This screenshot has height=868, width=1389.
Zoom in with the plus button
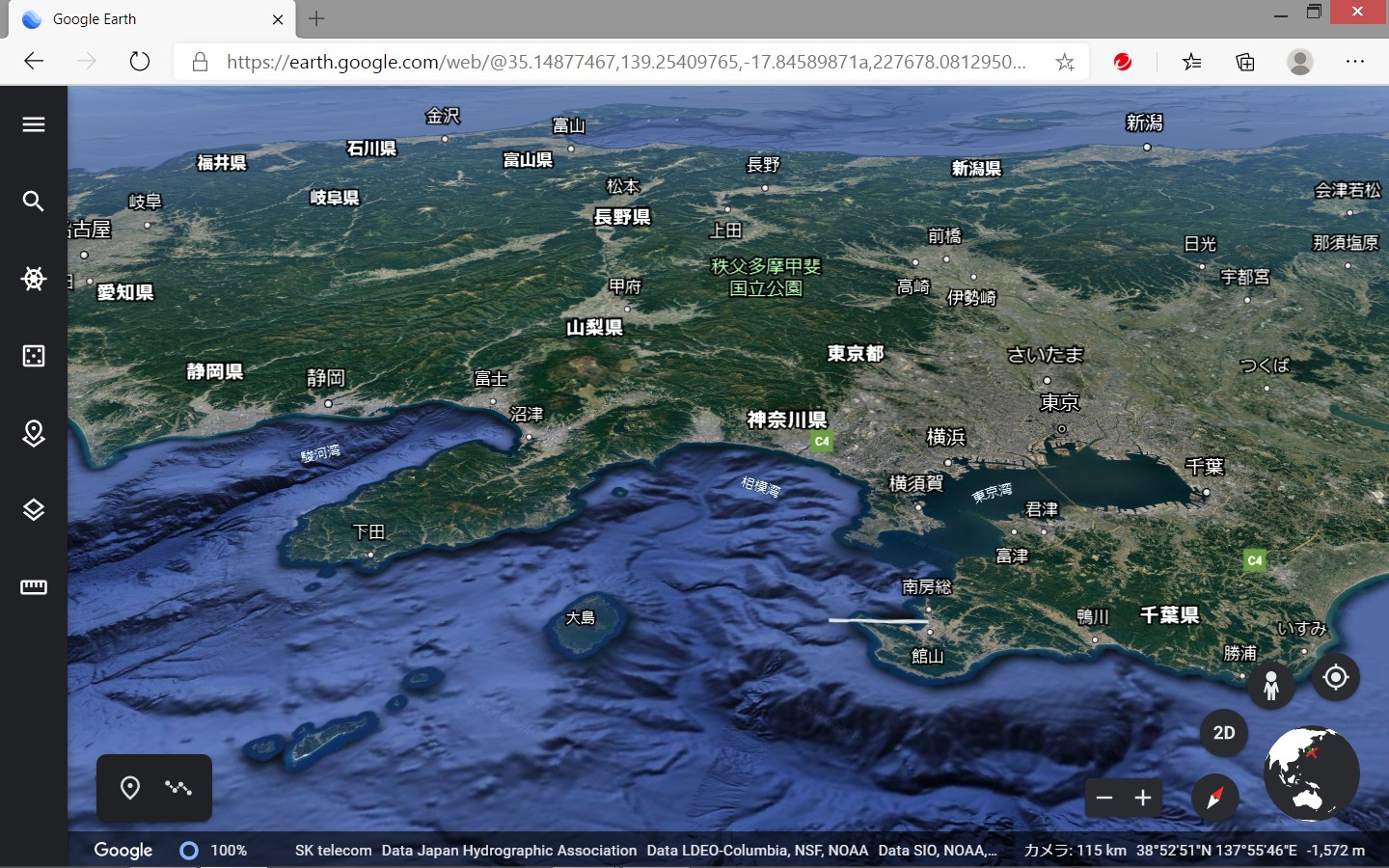1143,798
